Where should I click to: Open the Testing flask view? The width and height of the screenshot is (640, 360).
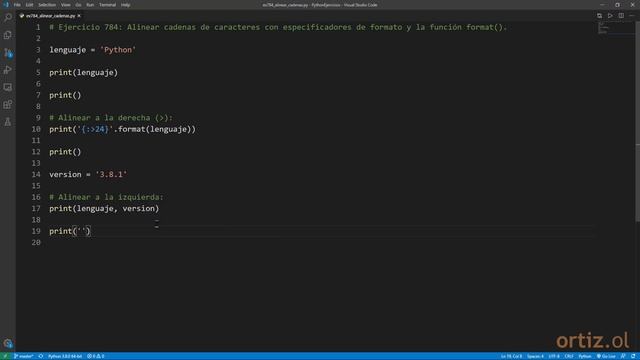(x=8, y=122)
